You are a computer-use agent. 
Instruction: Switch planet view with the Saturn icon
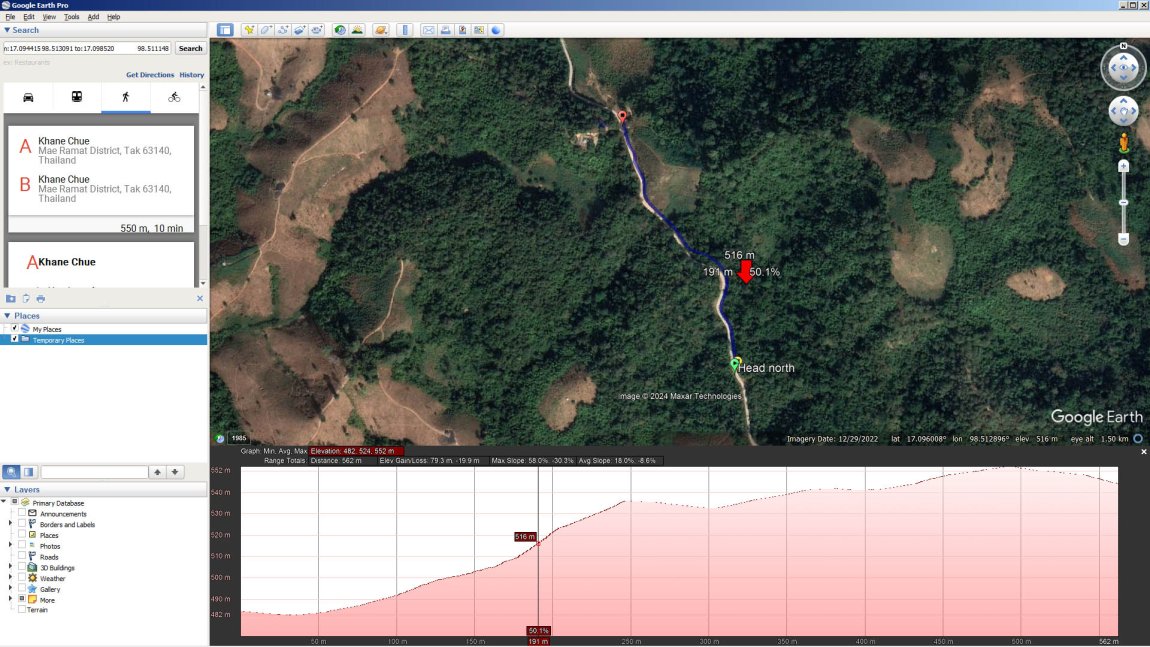381,30
